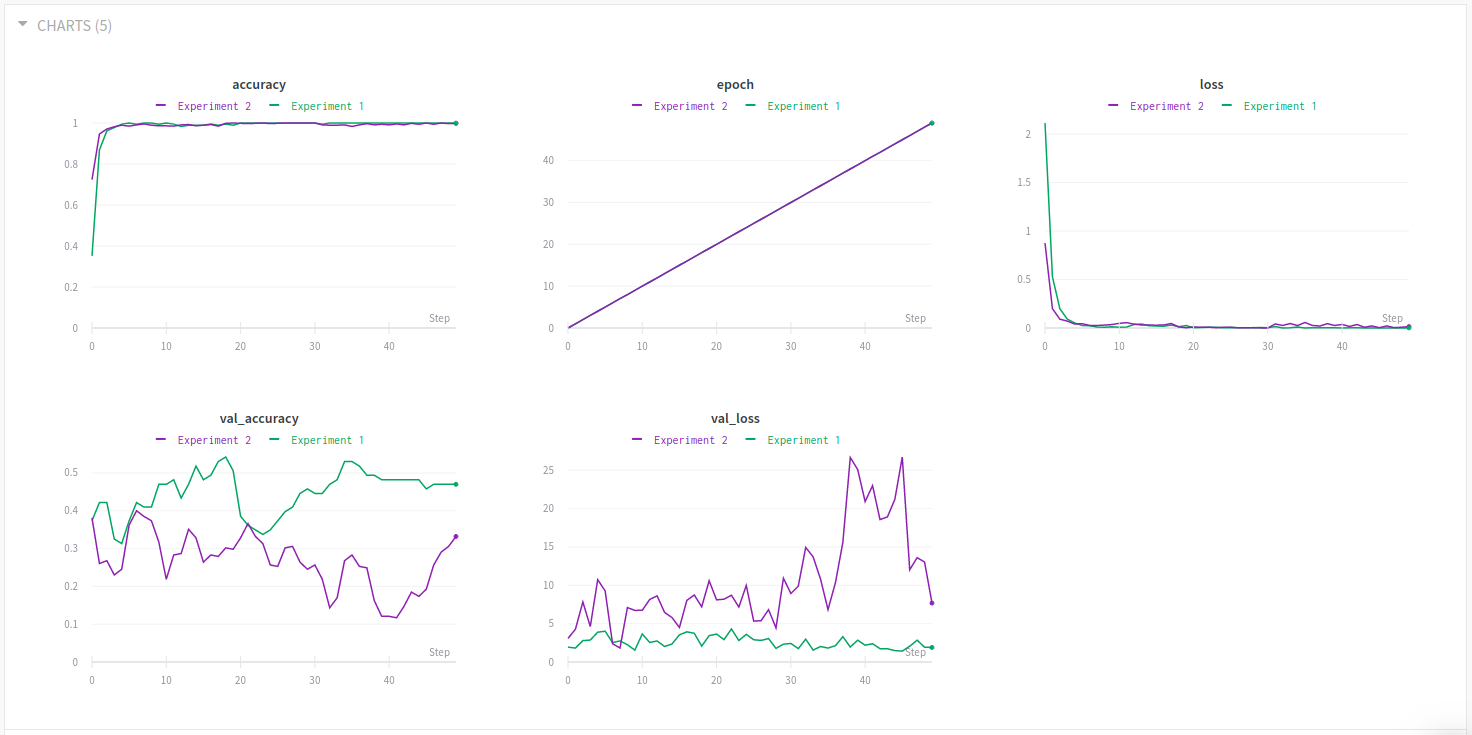Click x-axis tick 30 in epoch chart
Screen dimensions: 1472x735
[x=791, y=346]
